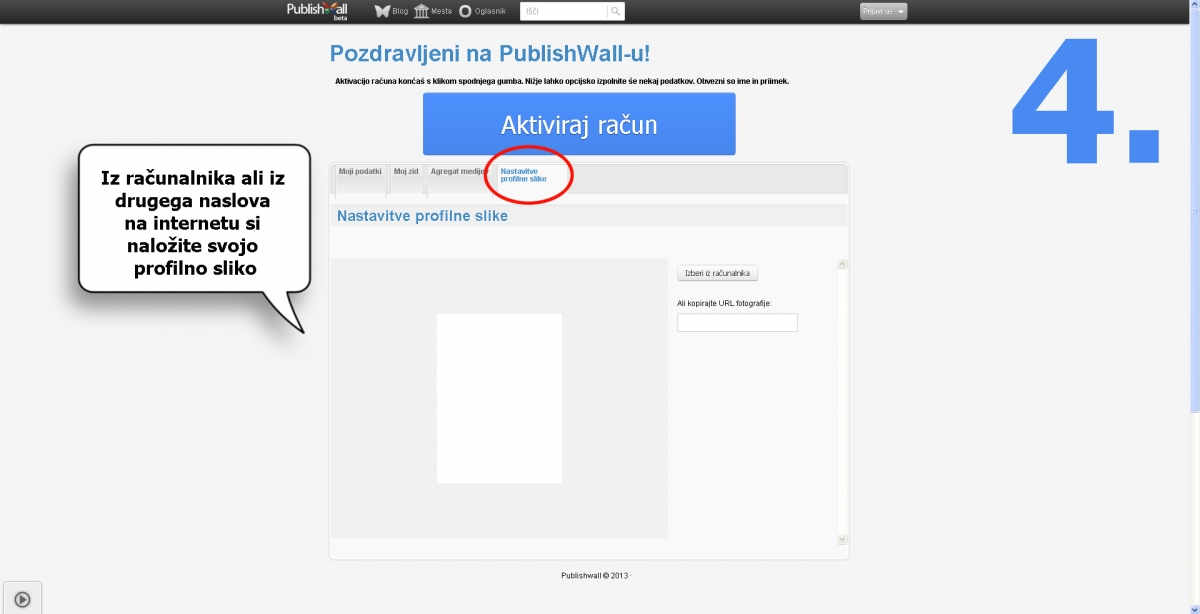Click the 'Izberi iz računalnika' button
Screen dimensions: 1200x614
pos(718,273)
